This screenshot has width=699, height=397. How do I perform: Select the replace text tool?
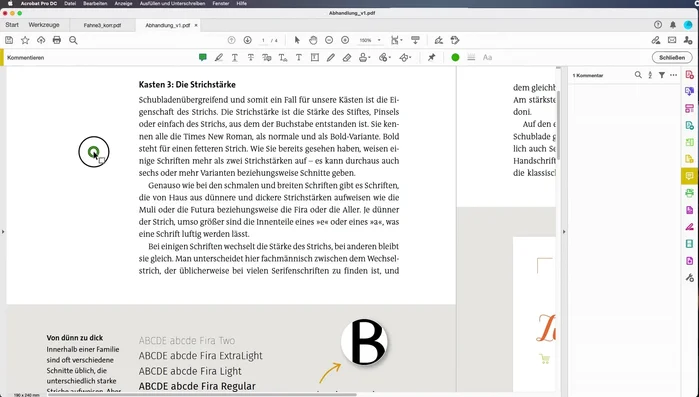tap(267, 57)
